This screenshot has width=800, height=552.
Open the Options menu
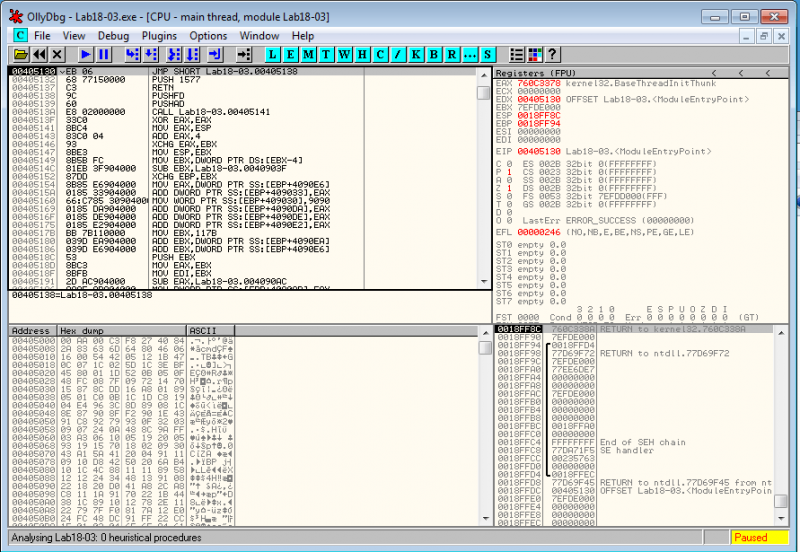point(208,36)
